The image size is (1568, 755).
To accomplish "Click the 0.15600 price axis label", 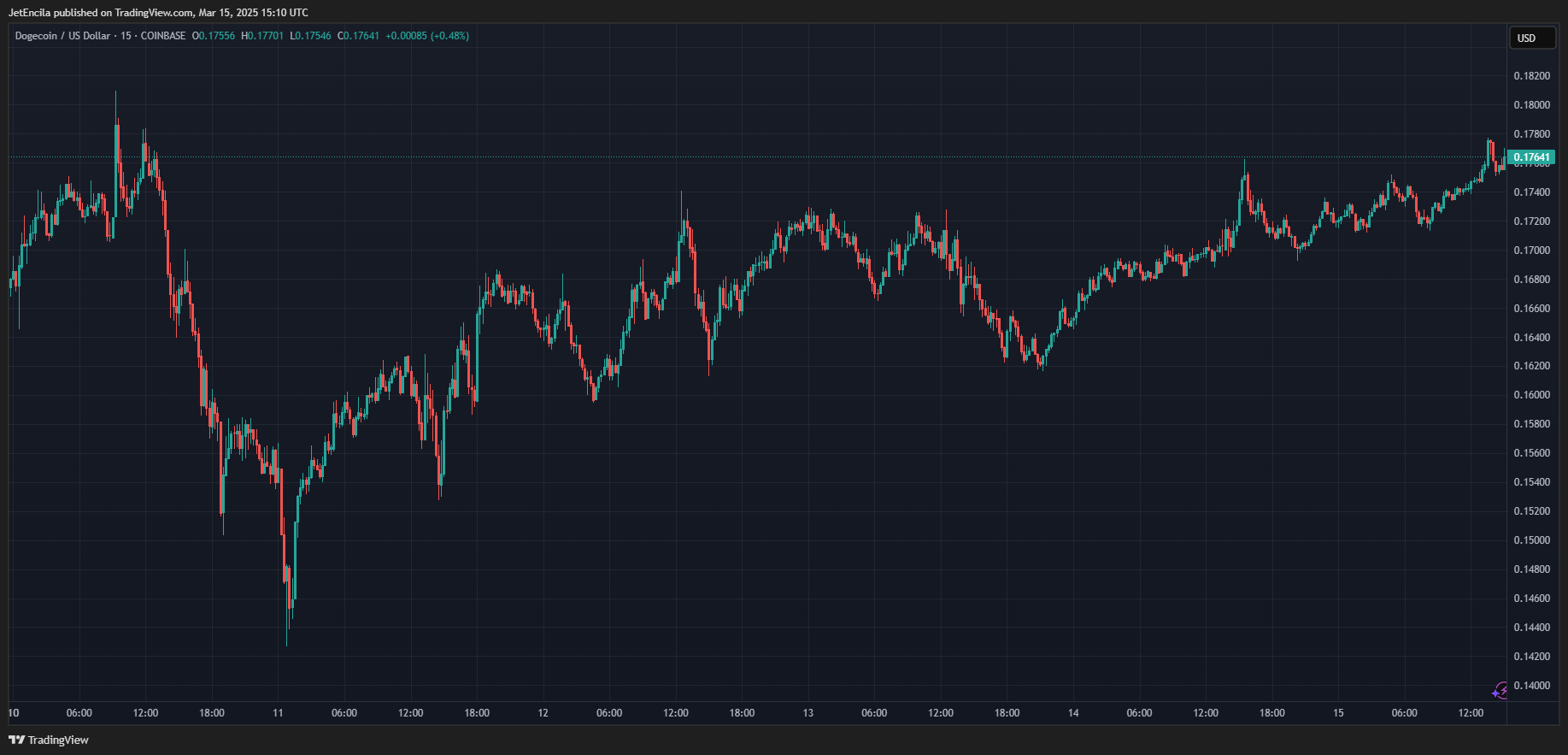I will (x=1531, y=453).
